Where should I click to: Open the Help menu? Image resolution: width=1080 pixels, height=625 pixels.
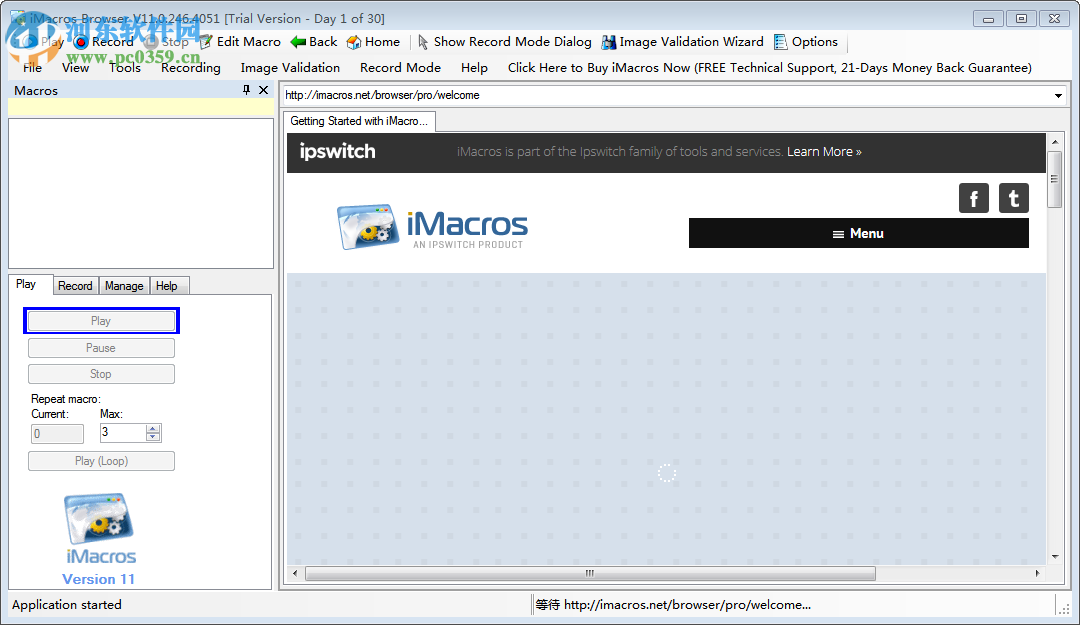point(474,68)
